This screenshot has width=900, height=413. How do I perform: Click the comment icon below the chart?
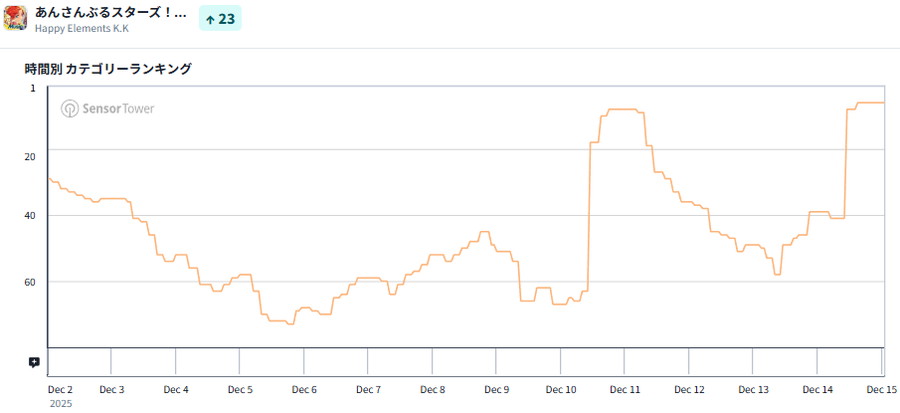pyautogui.click(x=34, y=363)
